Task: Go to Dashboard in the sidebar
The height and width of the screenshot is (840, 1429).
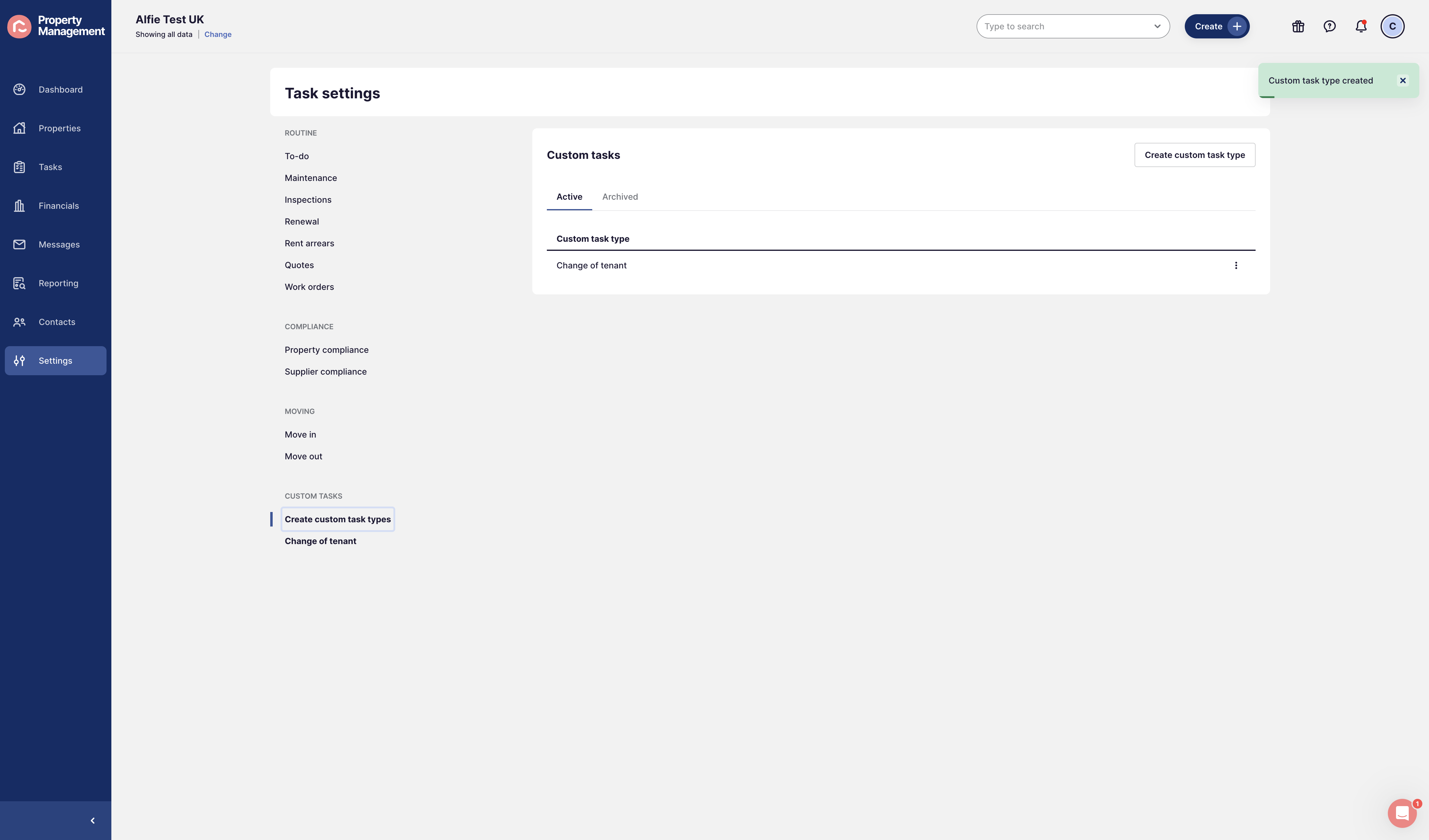Action: click(61, 90)
